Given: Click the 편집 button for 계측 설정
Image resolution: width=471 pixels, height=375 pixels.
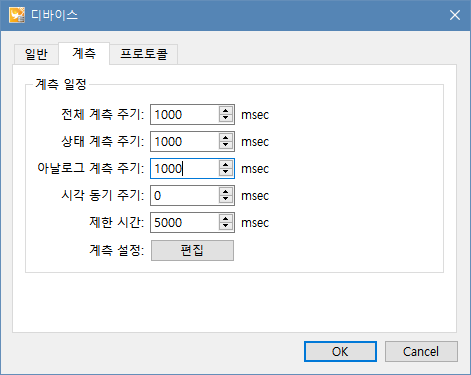Looking at the screenshot, I should pos(192,250).
